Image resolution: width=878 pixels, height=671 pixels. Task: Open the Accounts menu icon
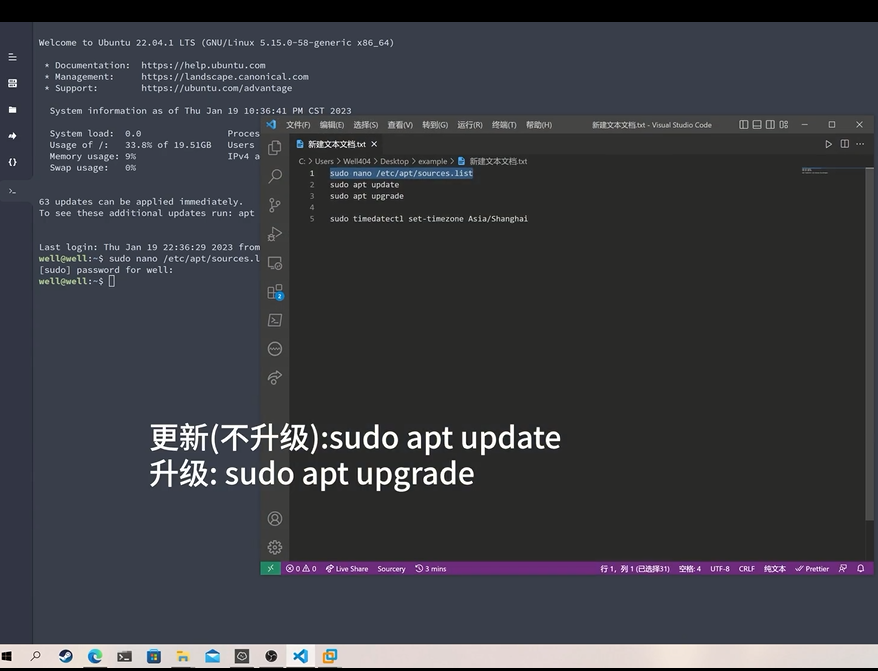(x=274, y=519)
